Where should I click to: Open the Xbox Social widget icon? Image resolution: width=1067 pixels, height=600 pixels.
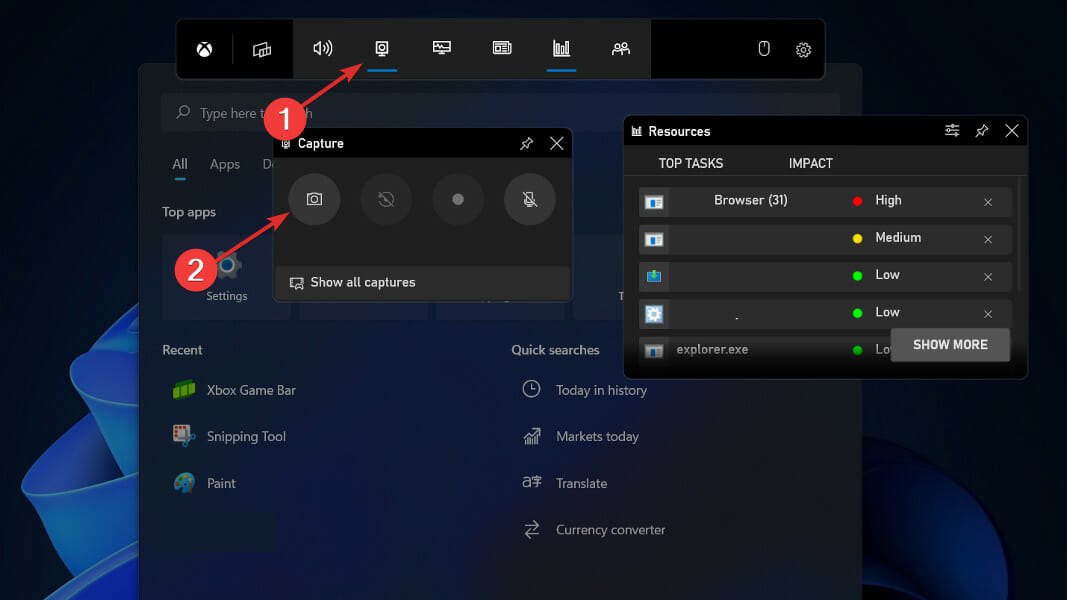(x=621, y=48)
